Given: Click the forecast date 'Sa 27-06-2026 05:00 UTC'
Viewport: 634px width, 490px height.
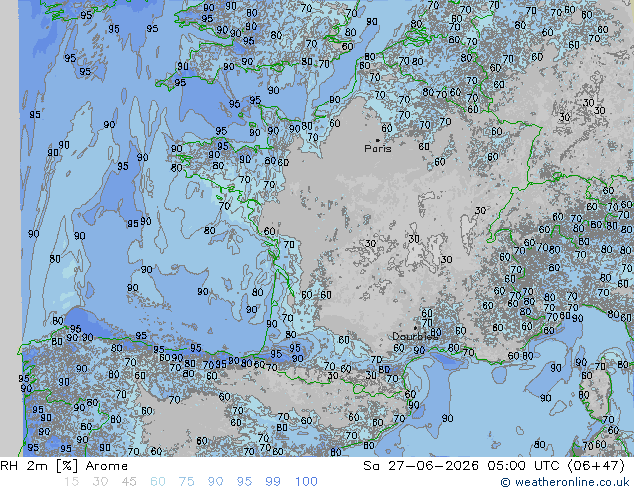Looking at the screenshot, I should 463,466.
